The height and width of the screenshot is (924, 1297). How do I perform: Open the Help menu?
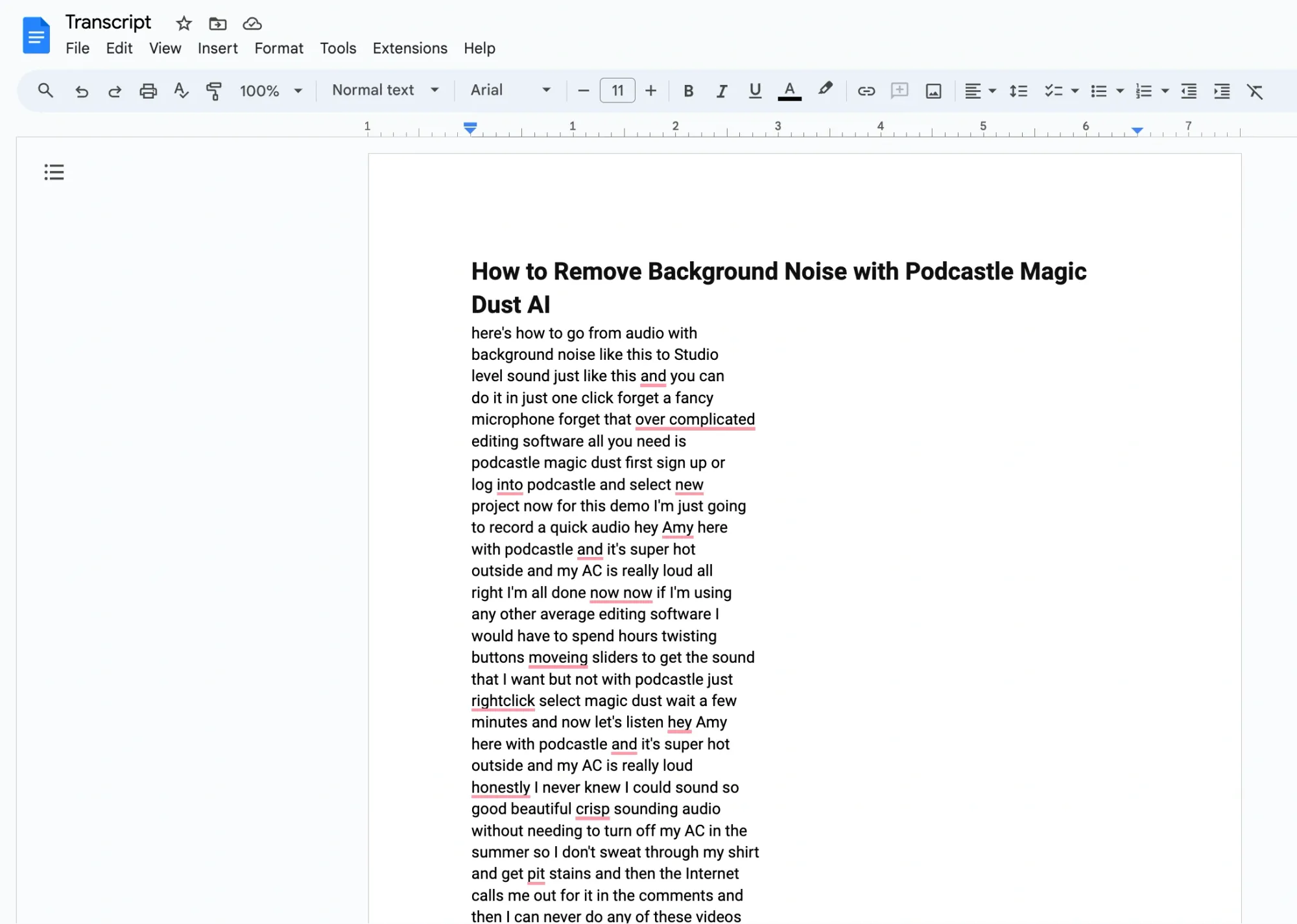[x=479, y=48]
